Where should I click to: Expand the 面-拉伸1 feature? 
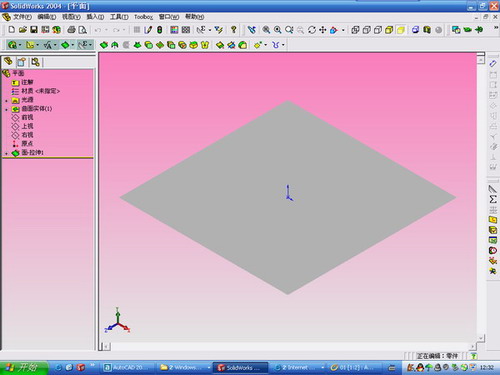click(x=6, y=153)
